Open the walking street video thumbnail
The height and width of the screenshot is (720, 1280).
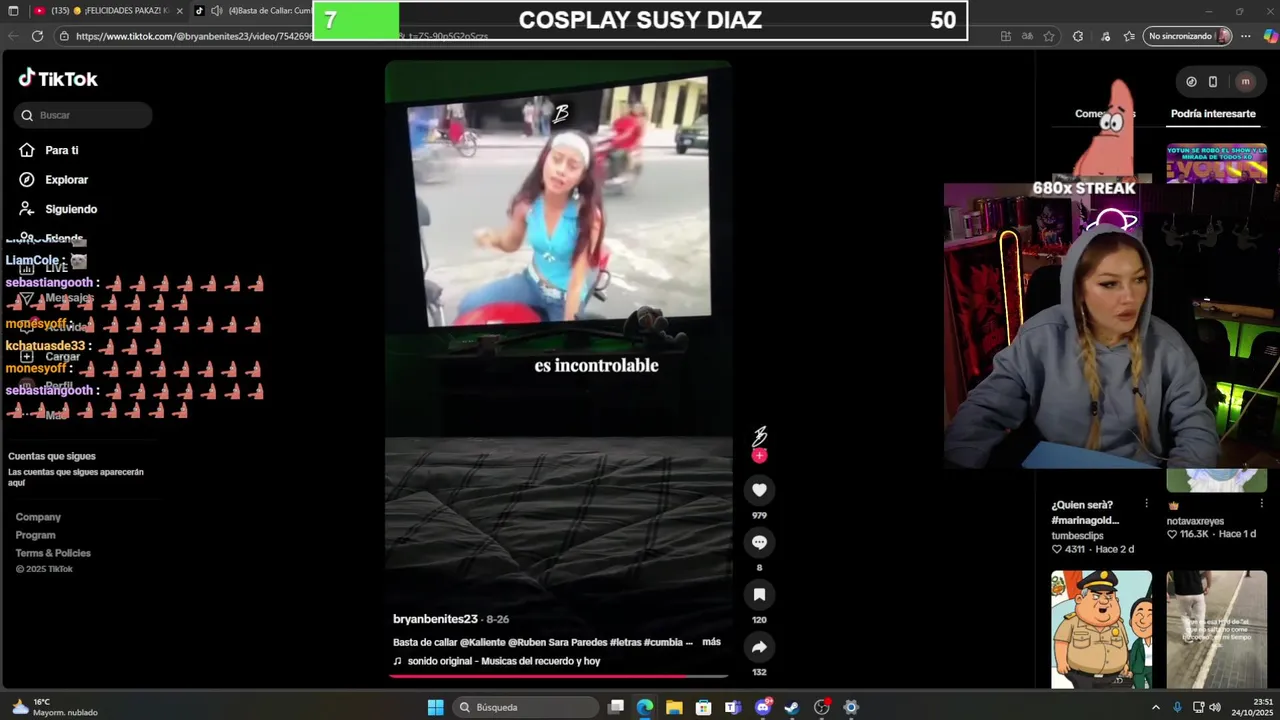pos(1216,629)
